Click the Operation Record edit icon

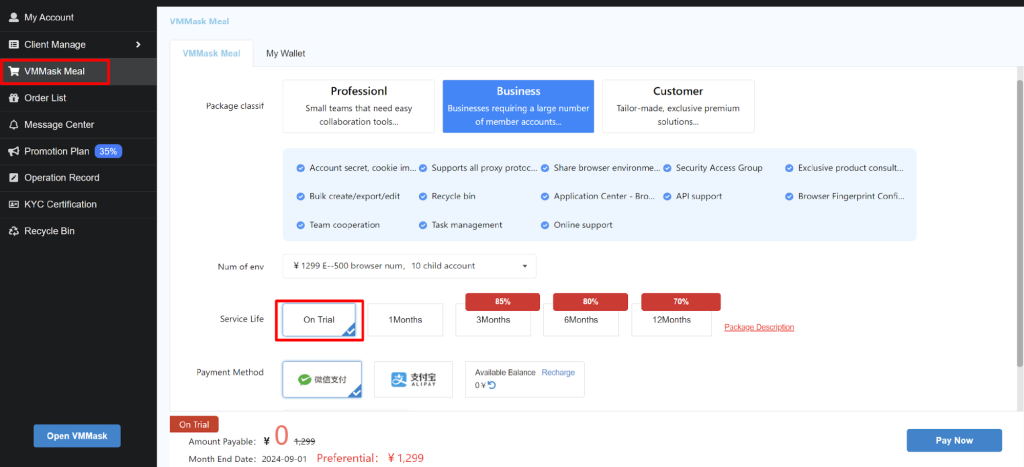(x=14, y=178)
